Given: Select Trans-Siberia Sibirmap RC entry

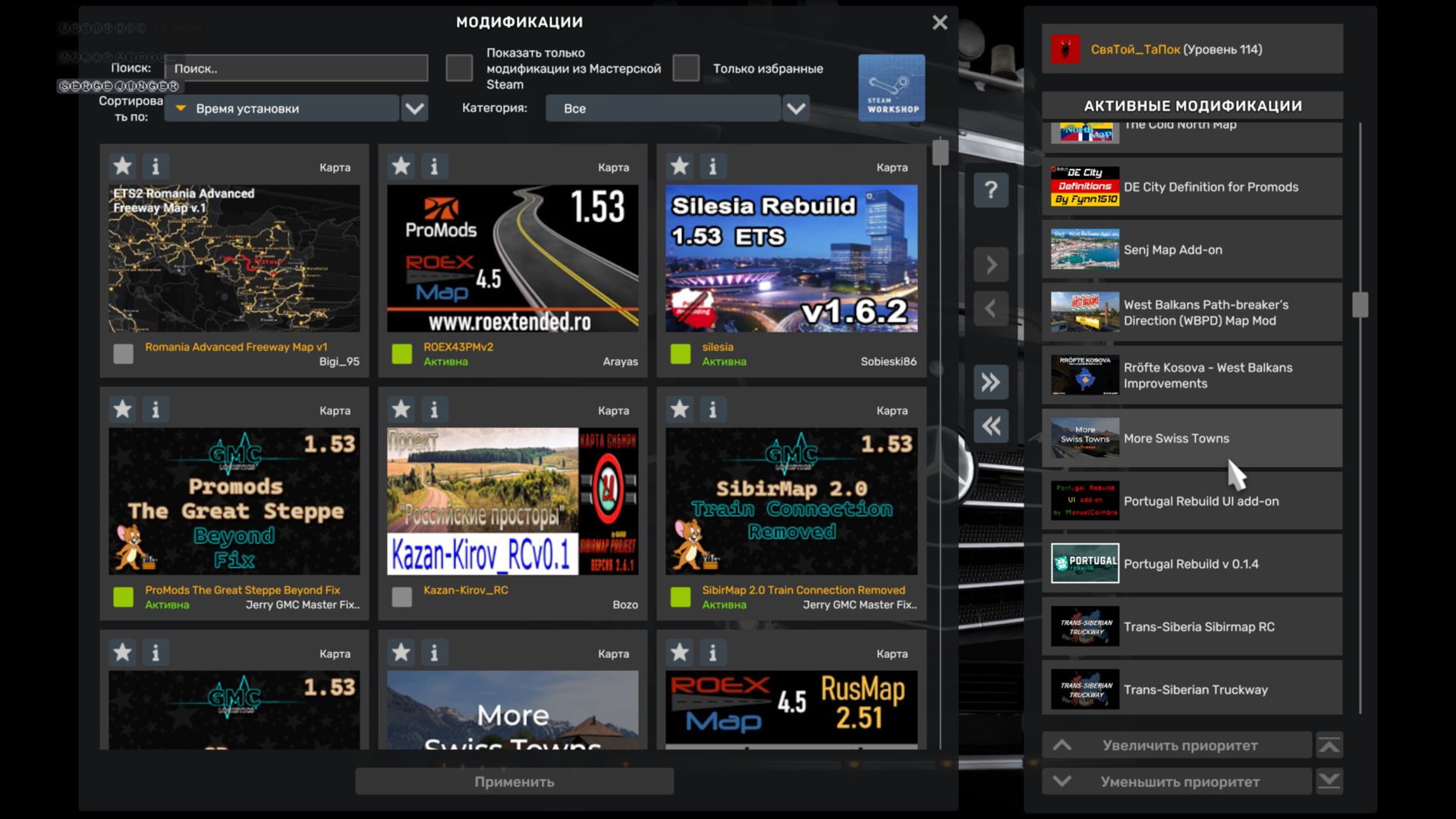Looking at the screenshot, I should tap(1192, 627).
